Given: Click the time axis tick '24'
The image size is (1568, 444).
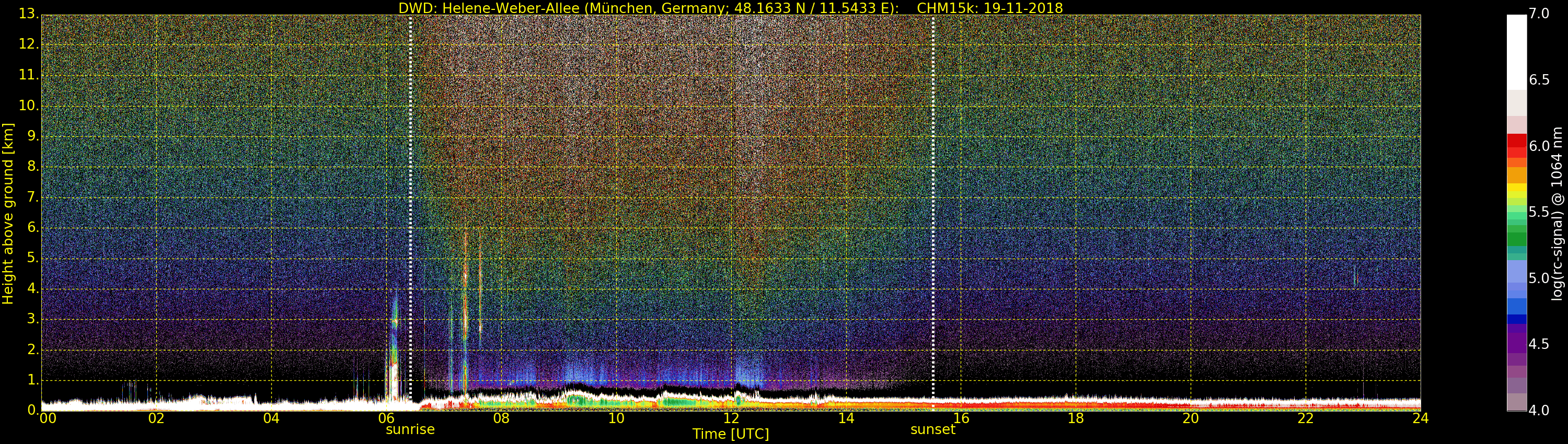Looking at the screenshot, I should click(1421, 418).
